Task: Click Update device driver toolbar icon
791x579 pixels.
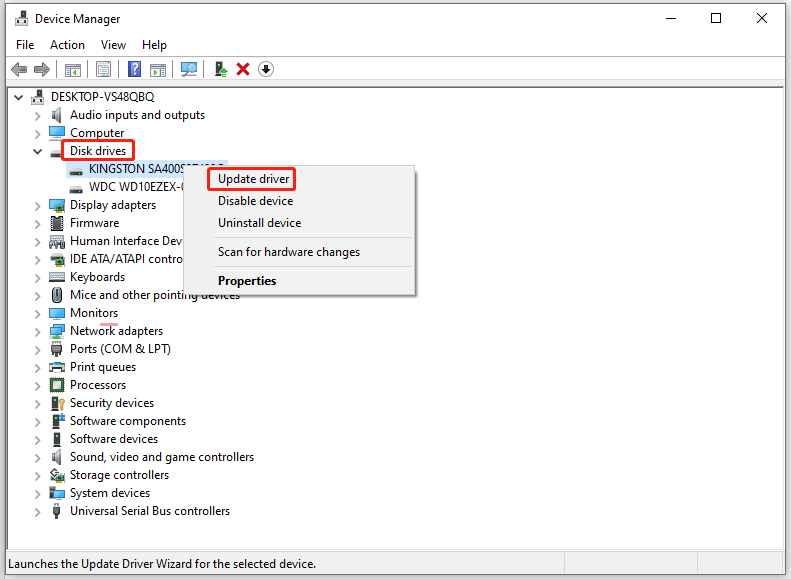Action: pyautogui.click(x=221, y=69)
